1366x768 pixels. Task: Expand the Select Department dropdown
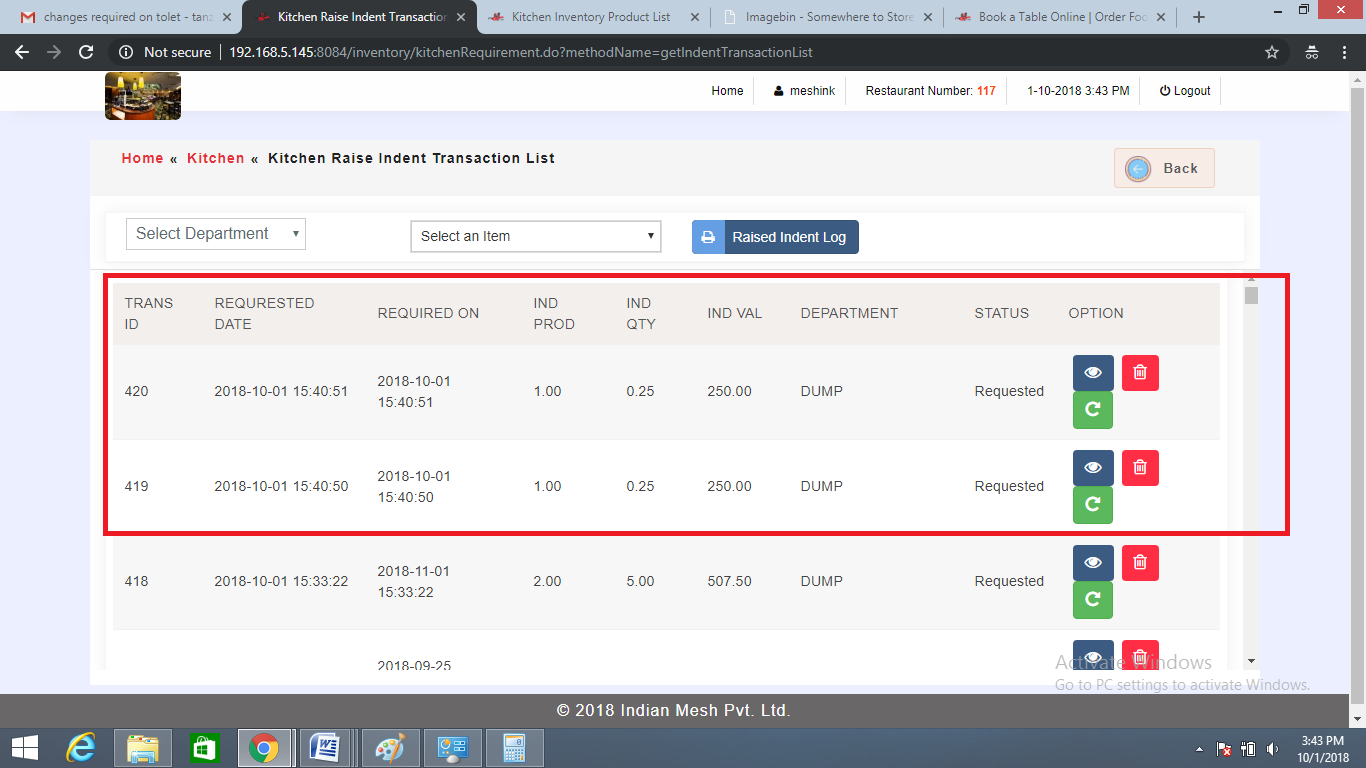[216, 234]
